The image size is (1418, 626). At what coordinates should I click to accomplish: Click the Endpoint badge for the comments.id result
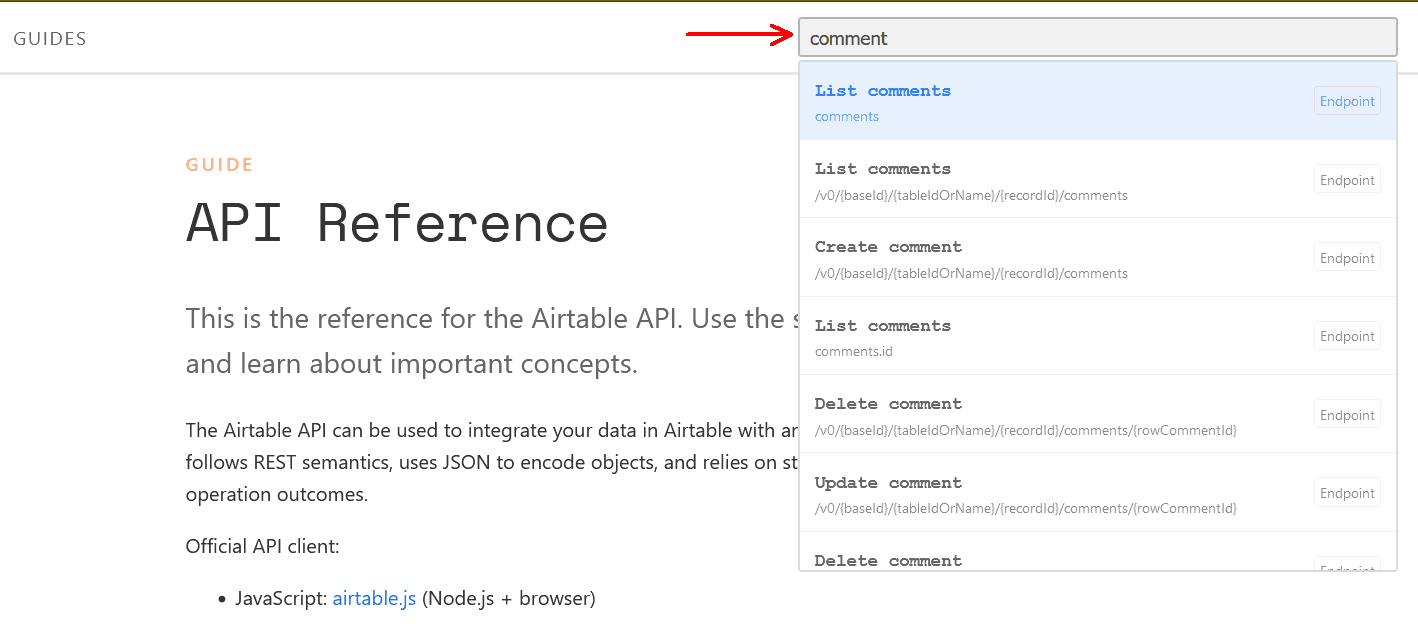[1346, 335]
